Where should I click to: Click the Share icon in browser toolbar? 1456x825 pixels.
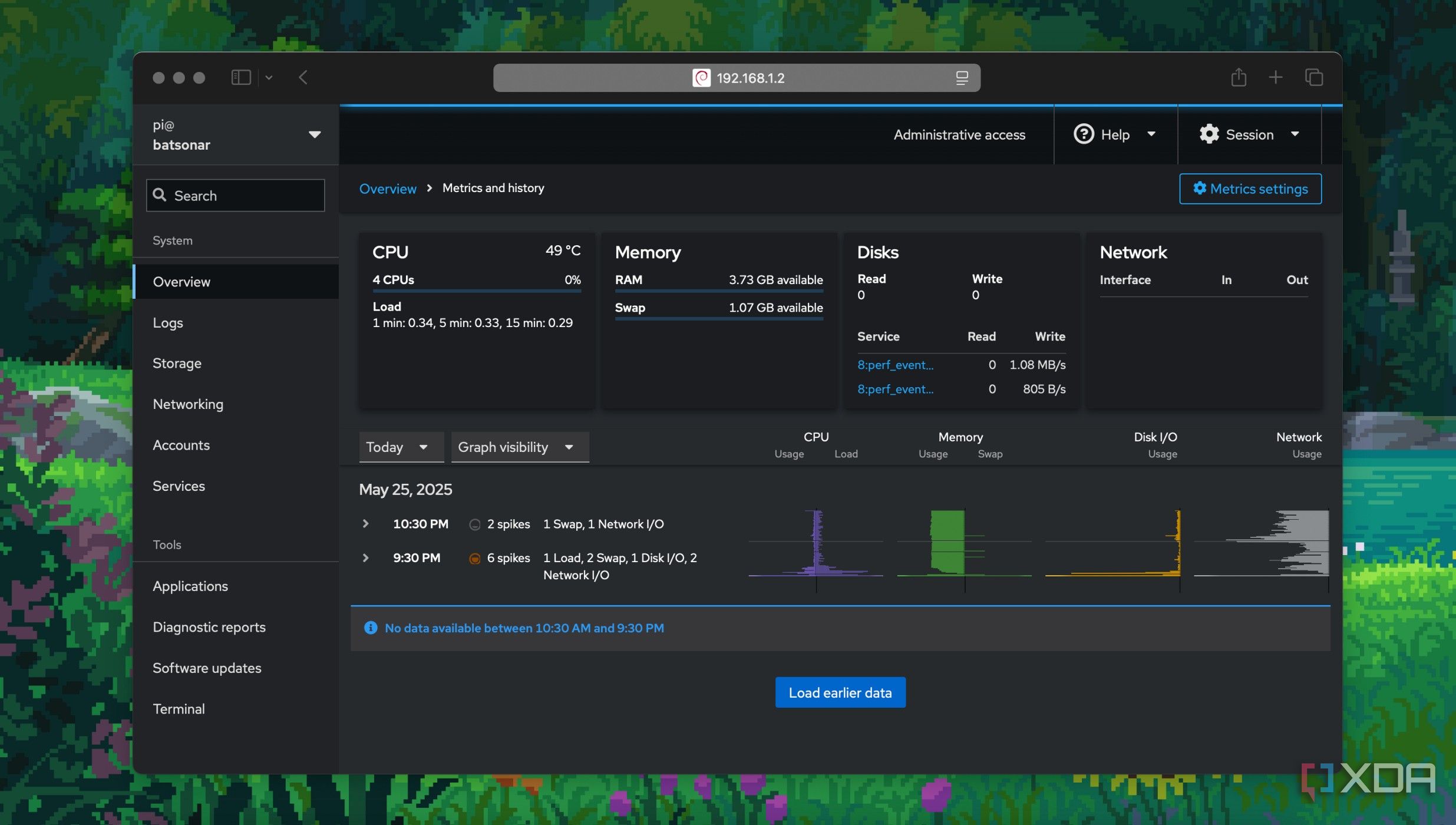pyautogui.click(x=1239, y=77)
